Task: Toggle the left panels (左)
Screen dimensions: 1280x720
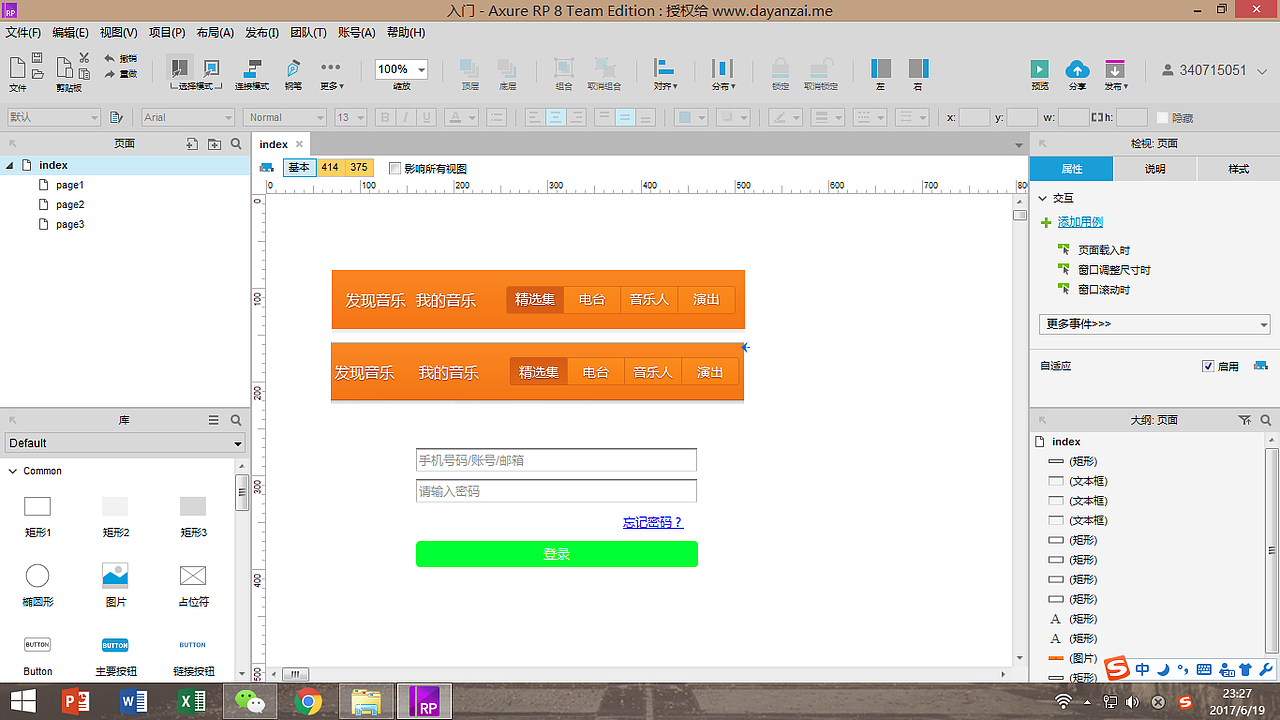Action: tap(881, 75)
